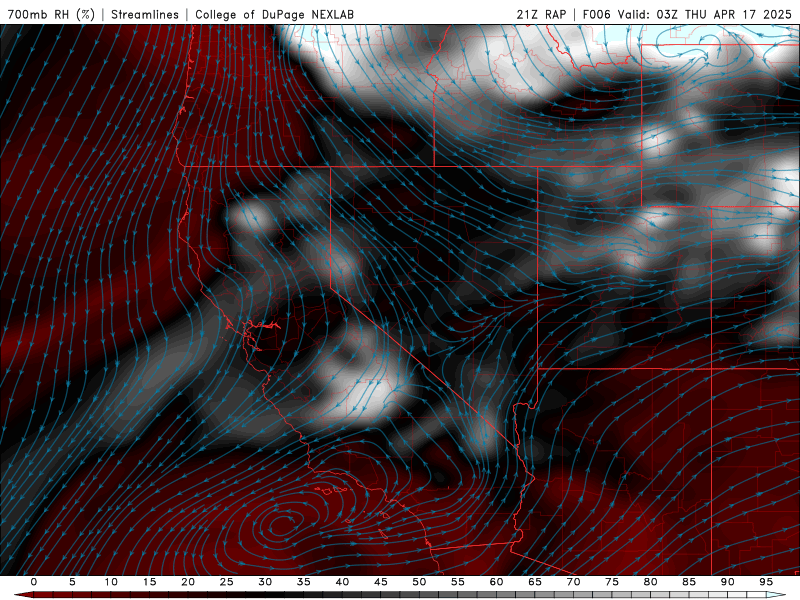Click the "Streamlines" label in header
The height and width of the screenshot is (600, 800).
coord(145,14)
